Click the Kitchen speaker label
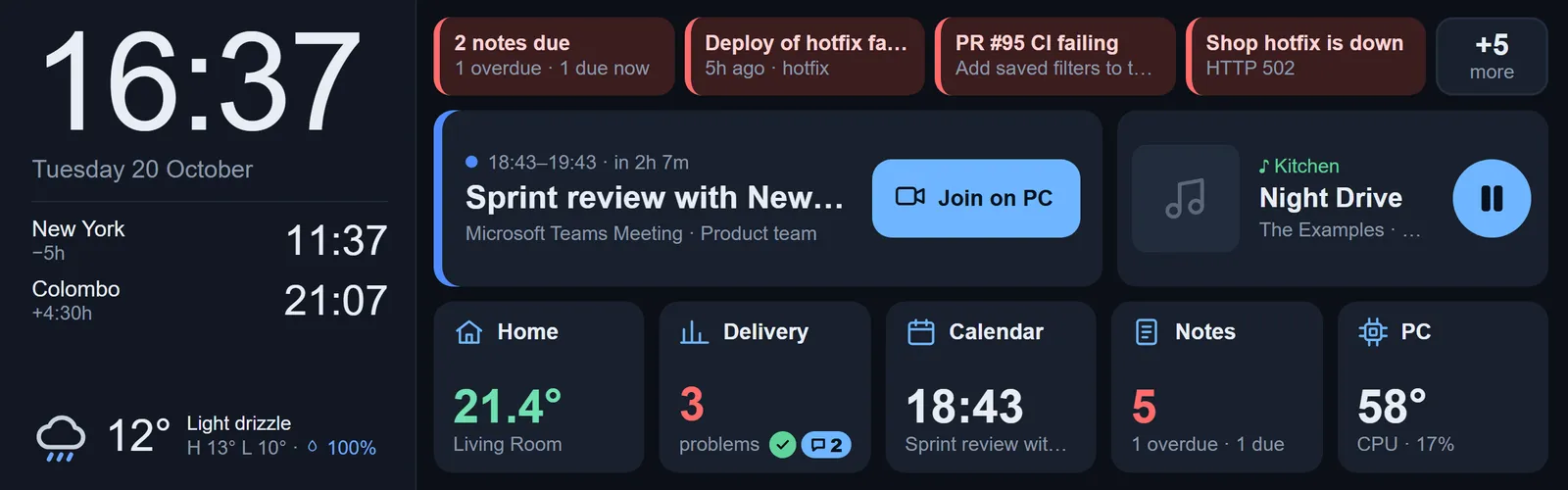The width and height of the screenshot is (1568, 490). pyautogui.click(x=1306, y=167)
